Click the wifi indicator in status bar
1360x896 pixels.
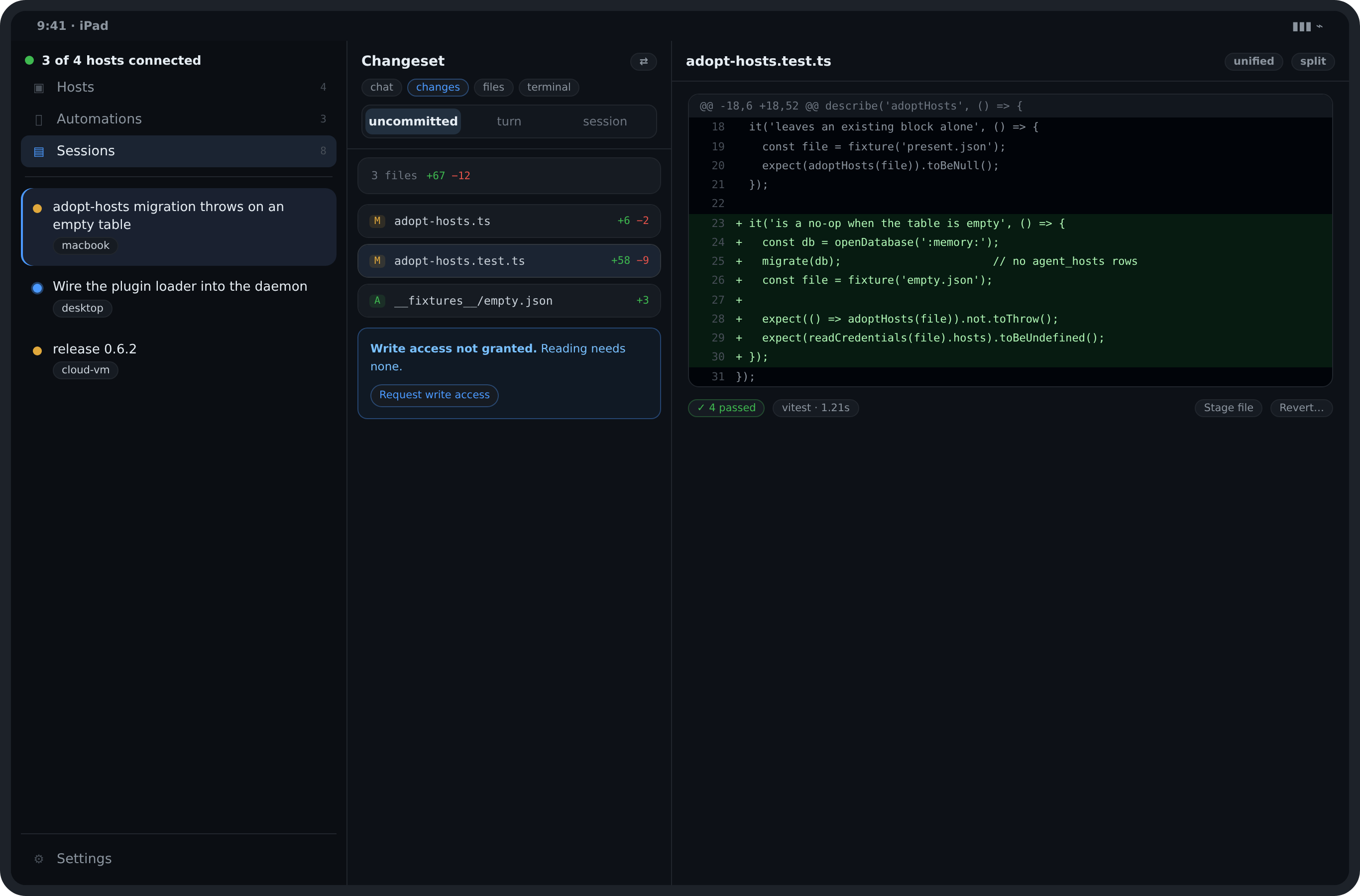pos(1319,26)
